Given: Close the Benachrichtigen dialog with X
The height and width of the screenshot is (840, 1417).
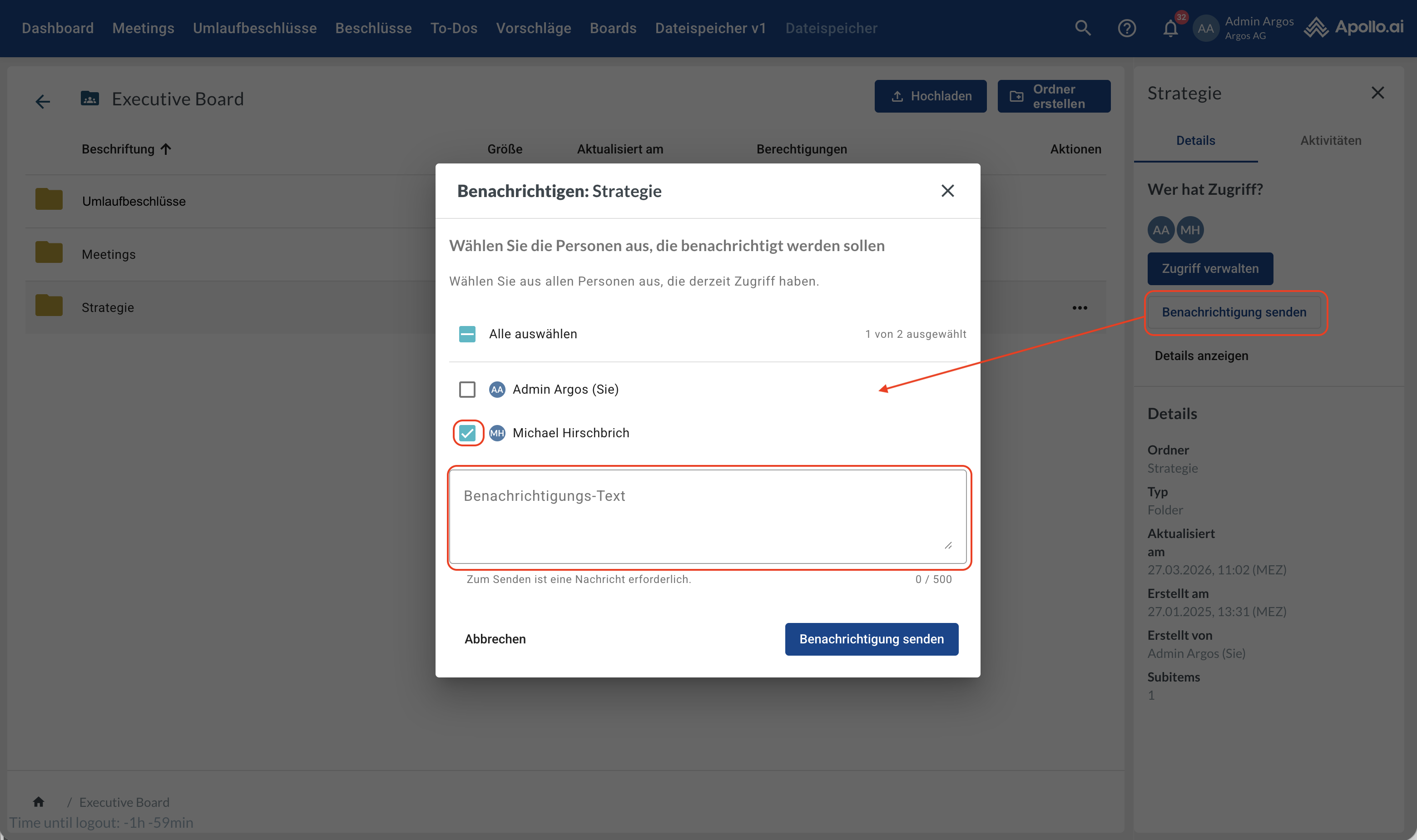Looking at the screenshot, I should (x=947, y=191).
